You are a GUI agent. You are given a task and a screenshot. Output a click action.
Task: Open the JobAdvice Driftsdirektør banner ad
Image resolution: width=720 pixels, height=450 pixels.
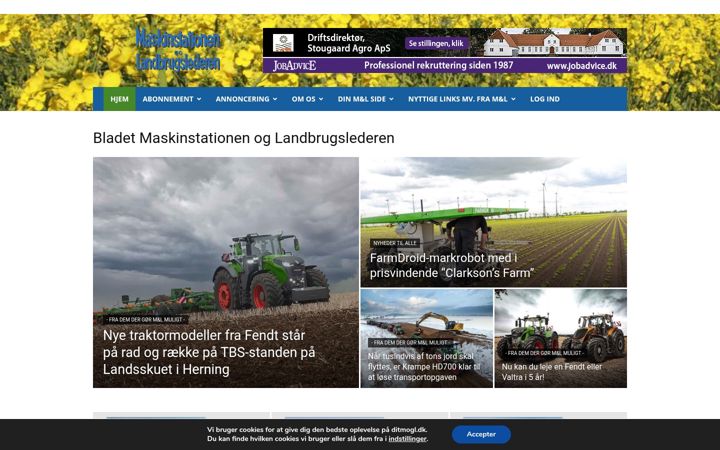click(x=444, y=51)
